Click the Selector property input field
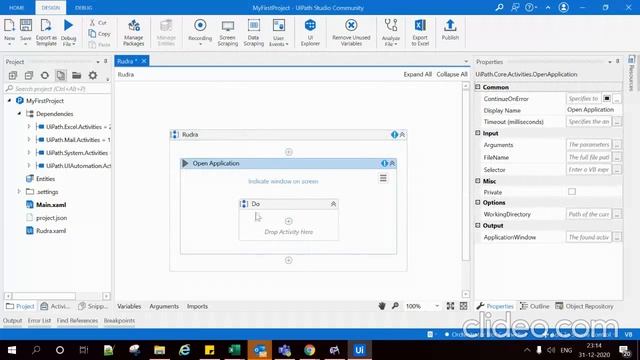The image size is (640, 360). 589,169
